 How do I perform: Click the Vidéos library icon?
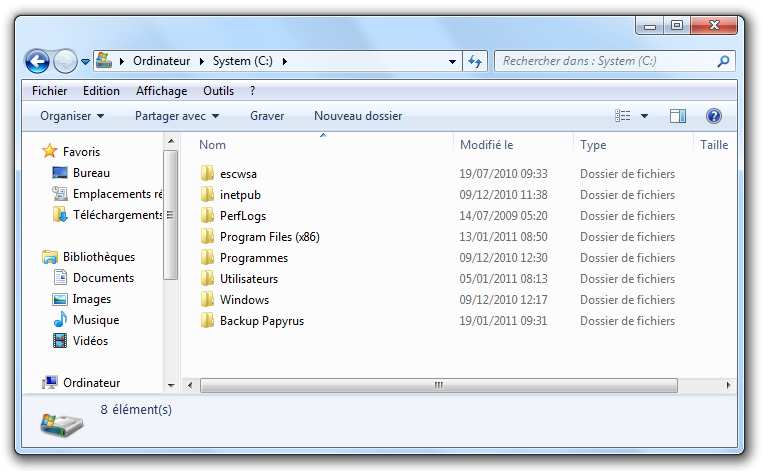[59, 341]
